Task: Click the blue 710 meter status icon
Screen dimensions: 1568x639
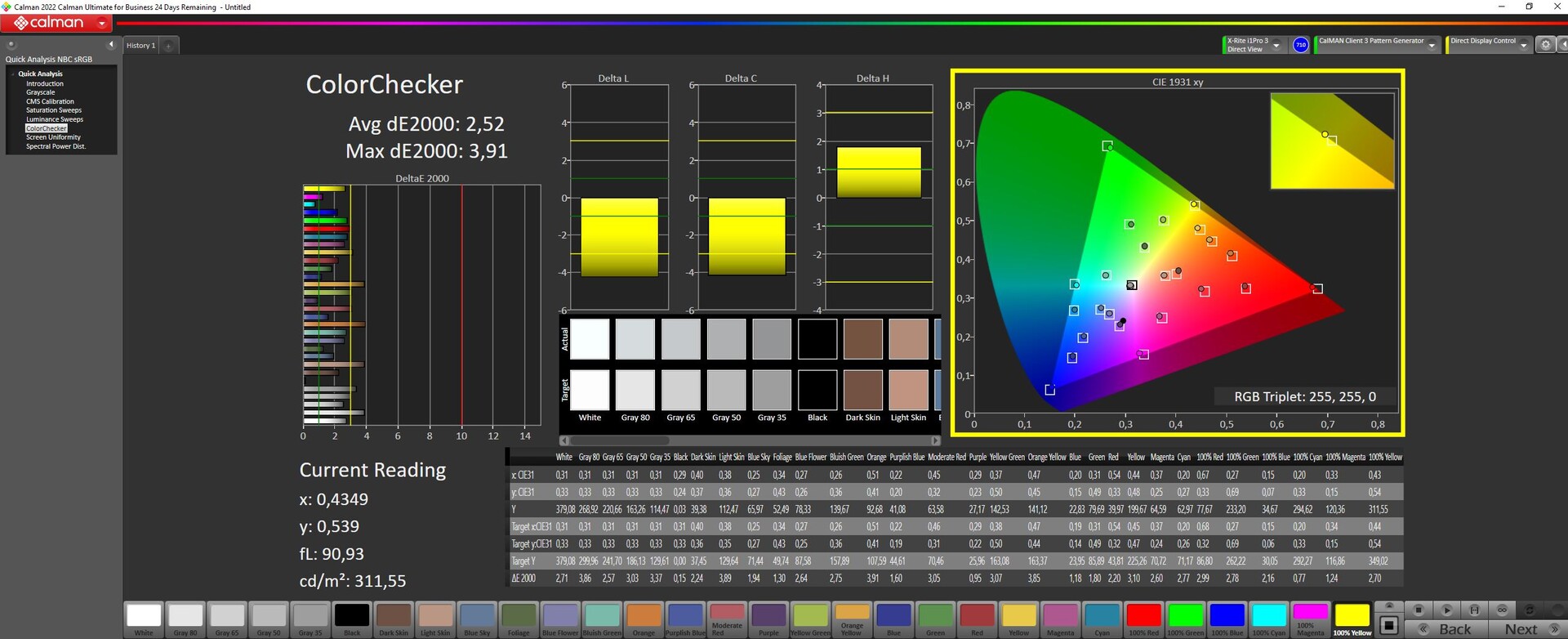Action: click(x=1301, y=45)
